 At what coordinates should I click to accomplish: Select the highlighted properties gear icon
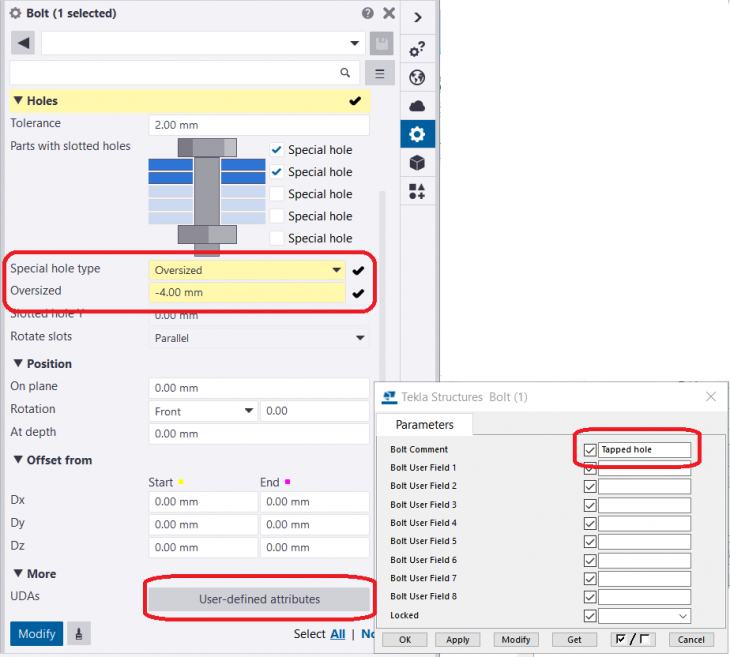[x=417, y=134]
